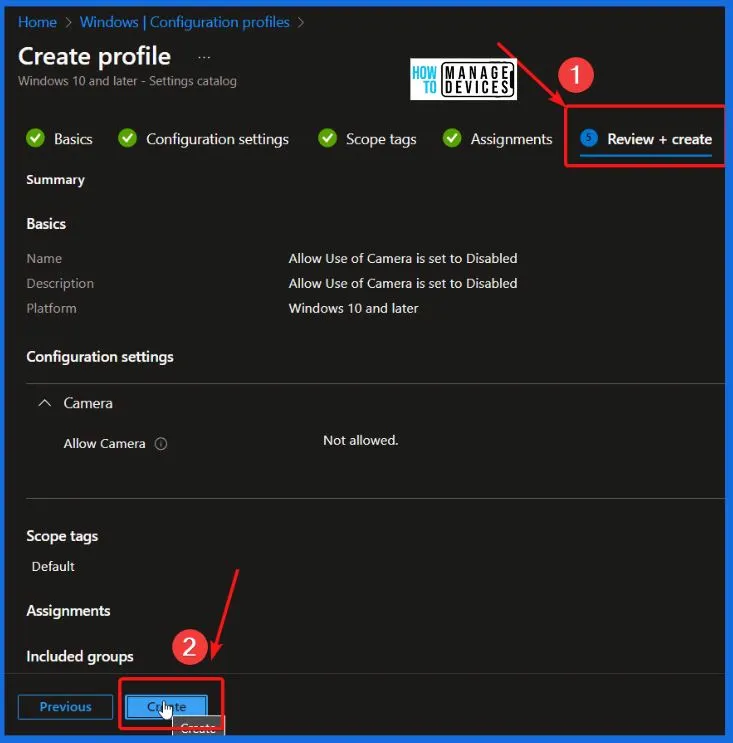733x743 pixels.
Task: Click the Assignments section heading in summary
Action: [x=68, y=611]
